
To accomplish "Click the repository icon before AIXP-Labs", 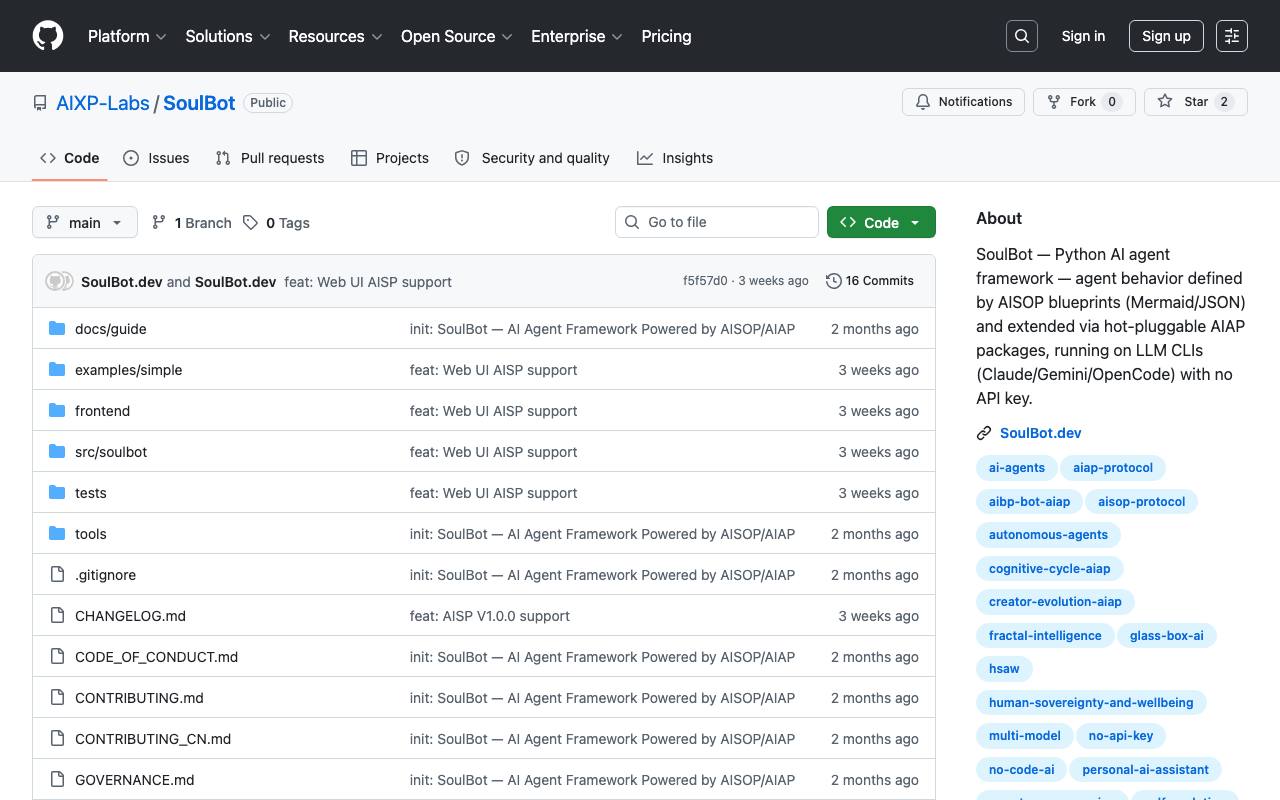I will tap(40, 103).
